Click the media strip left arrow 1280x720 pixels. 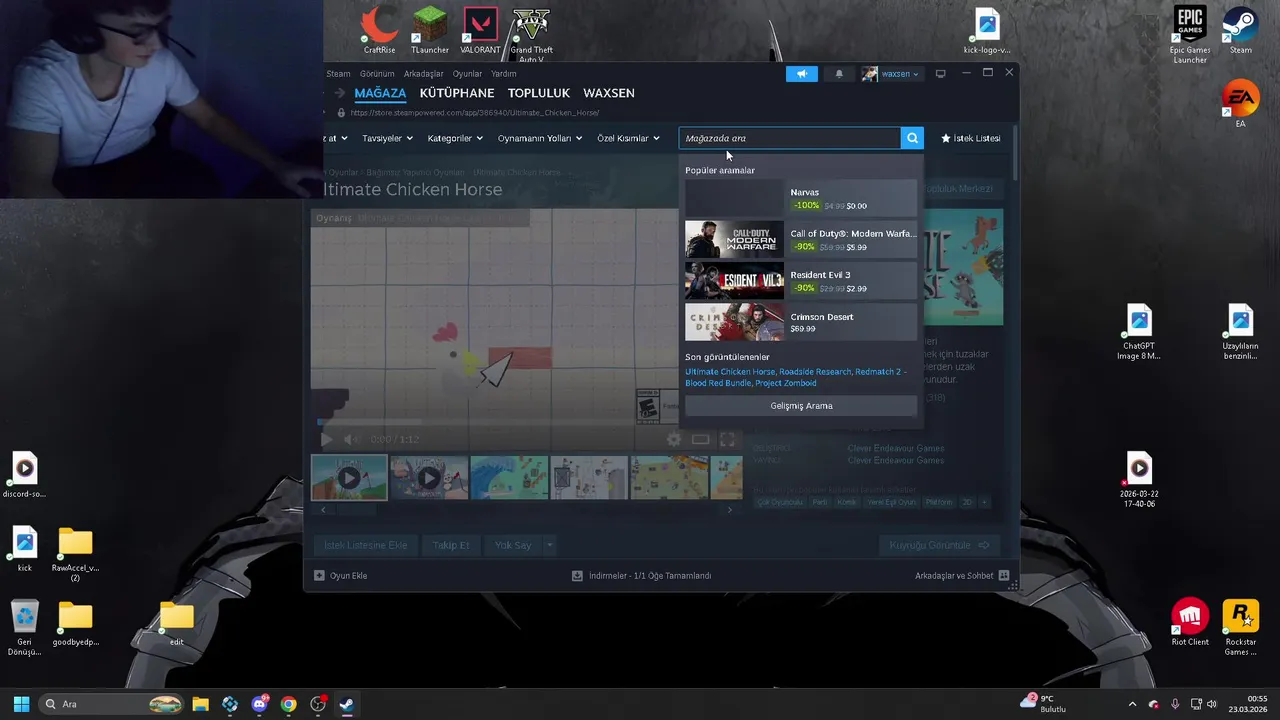point(323,510)
